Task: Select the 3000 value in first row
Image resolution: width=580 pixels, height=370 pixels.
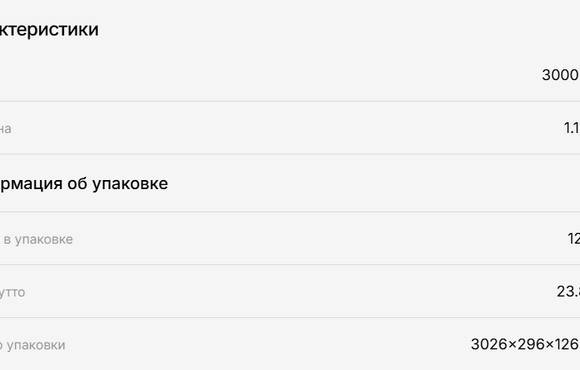Action: tap(561, 75)
